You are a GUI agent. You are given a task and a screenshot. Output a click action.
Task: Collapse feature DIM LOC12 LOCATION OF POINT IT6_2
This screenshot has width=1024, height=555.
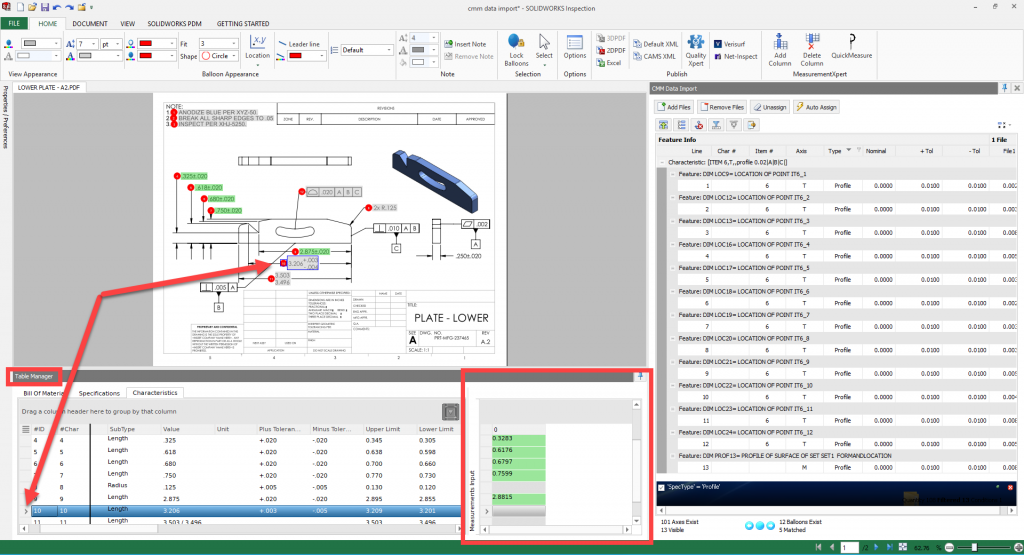[673, 197]
